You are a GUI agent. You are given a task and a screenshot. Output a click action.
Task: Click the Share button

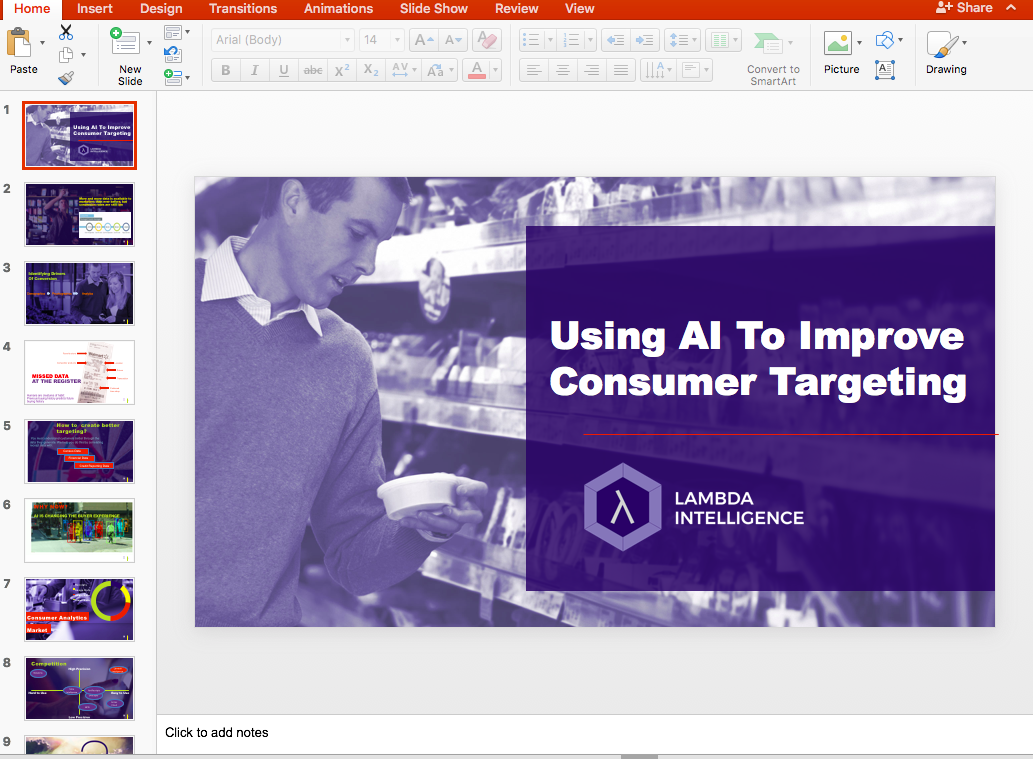(964, 8)
